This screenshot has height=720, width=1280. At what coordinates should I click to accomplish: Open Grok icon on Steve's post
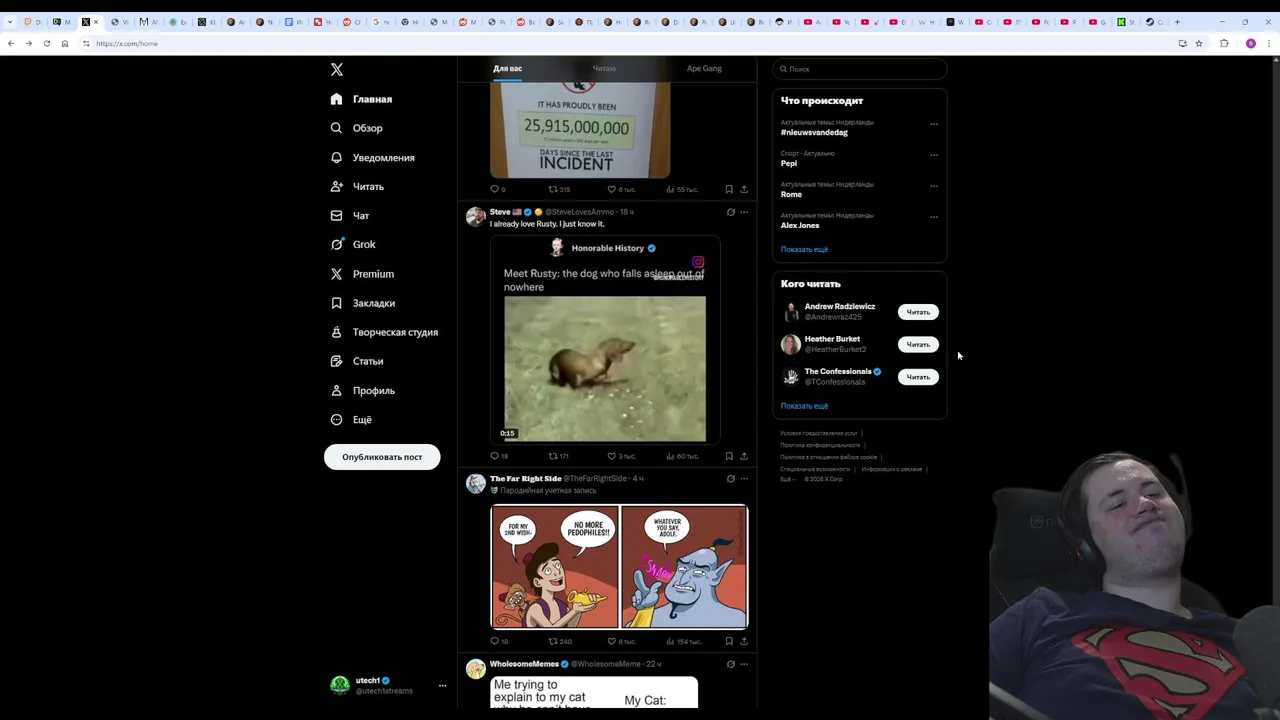point(730,212)
